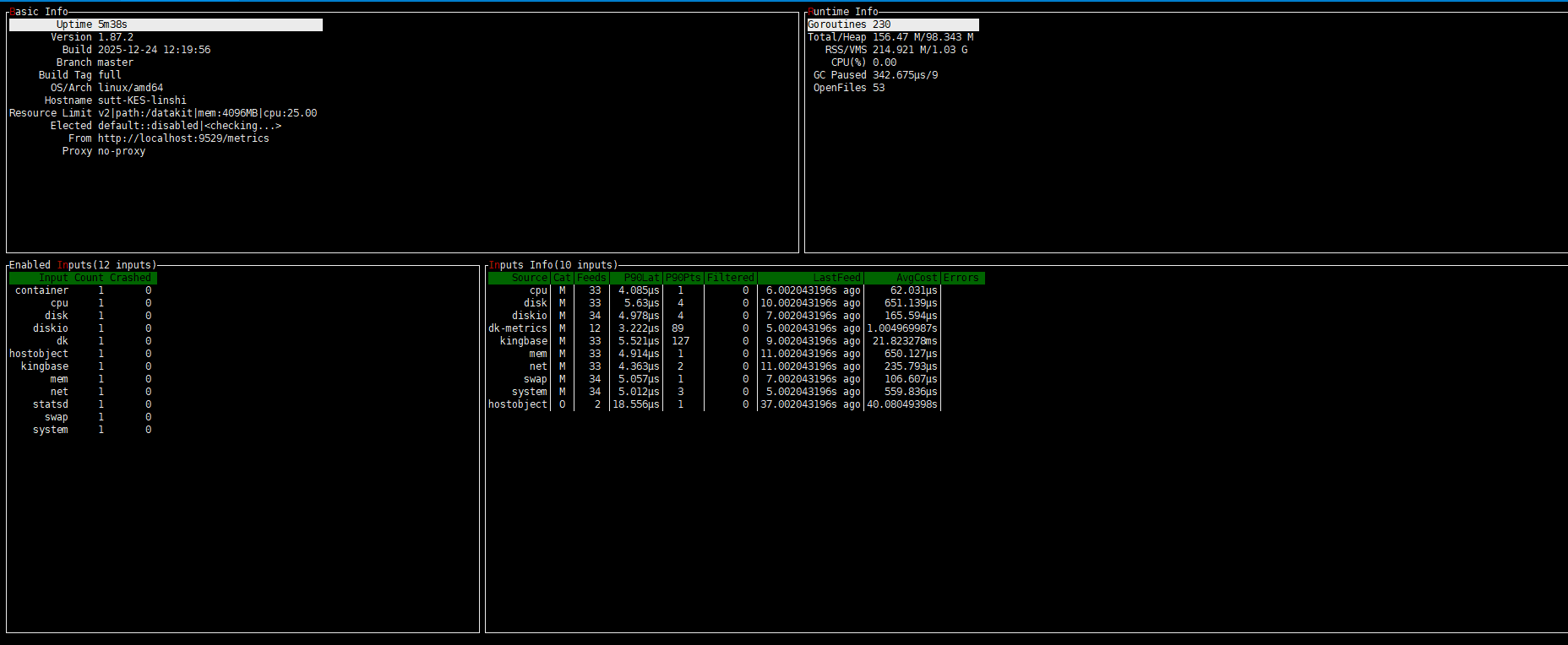Click the Enabled Inputs panel title
The height and width of the screenshot is (645, 1568).
coord(83,265)
